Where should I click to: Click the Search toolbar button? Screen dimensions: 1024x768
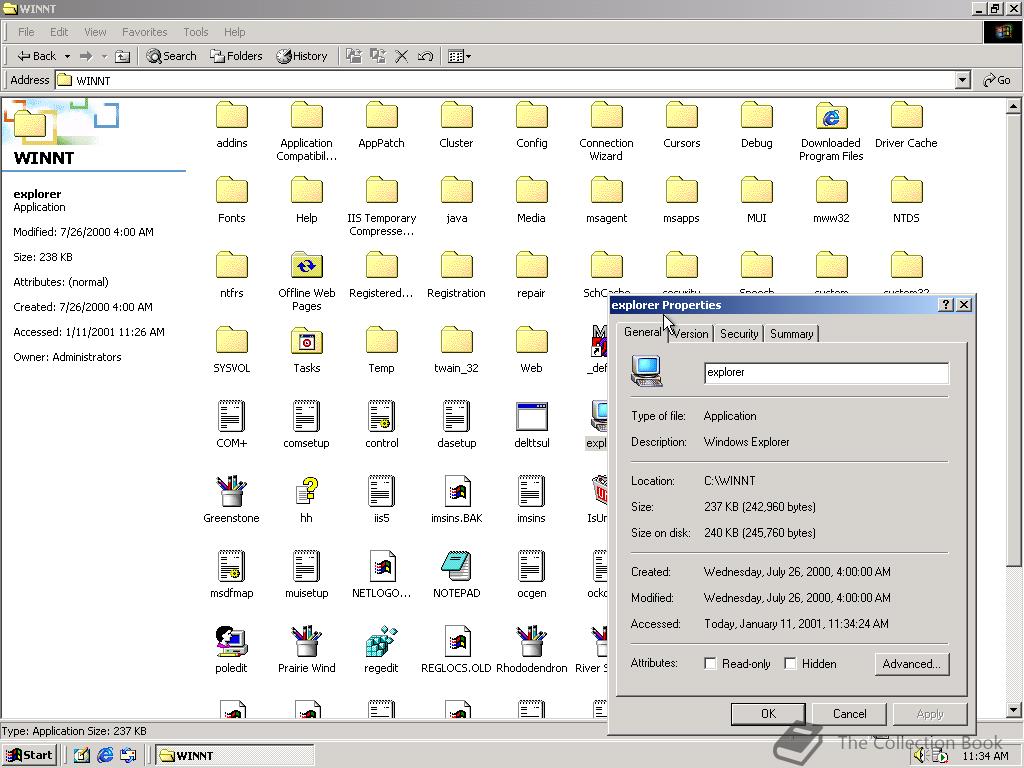(x=172, y=56)
